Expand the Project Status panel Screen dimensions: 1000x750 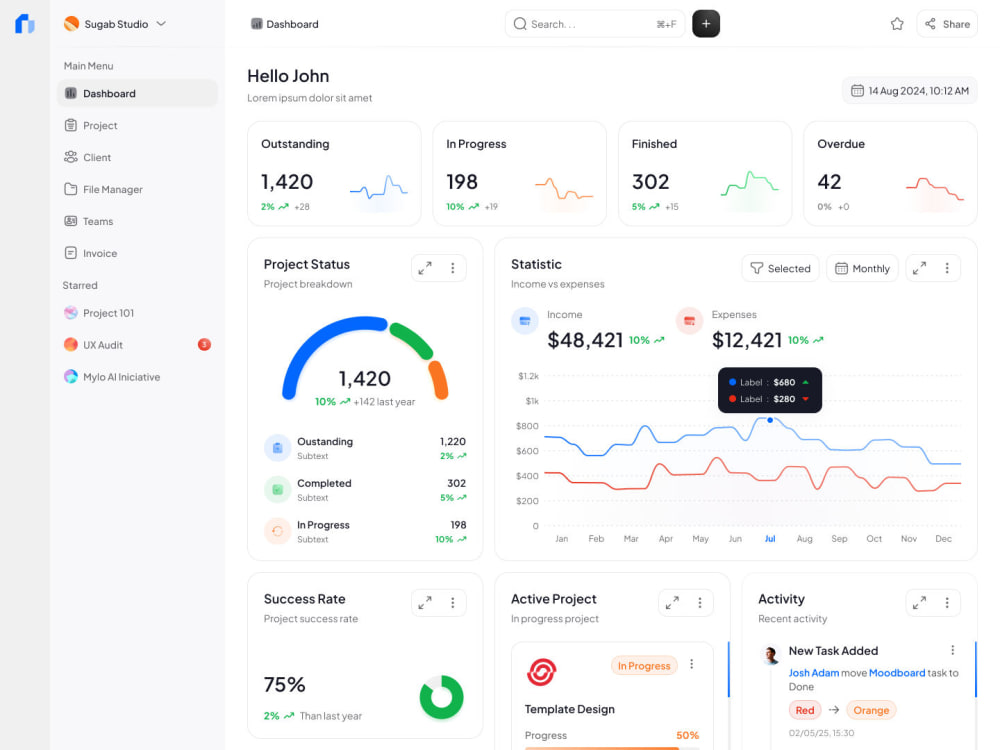coord(425,268)
